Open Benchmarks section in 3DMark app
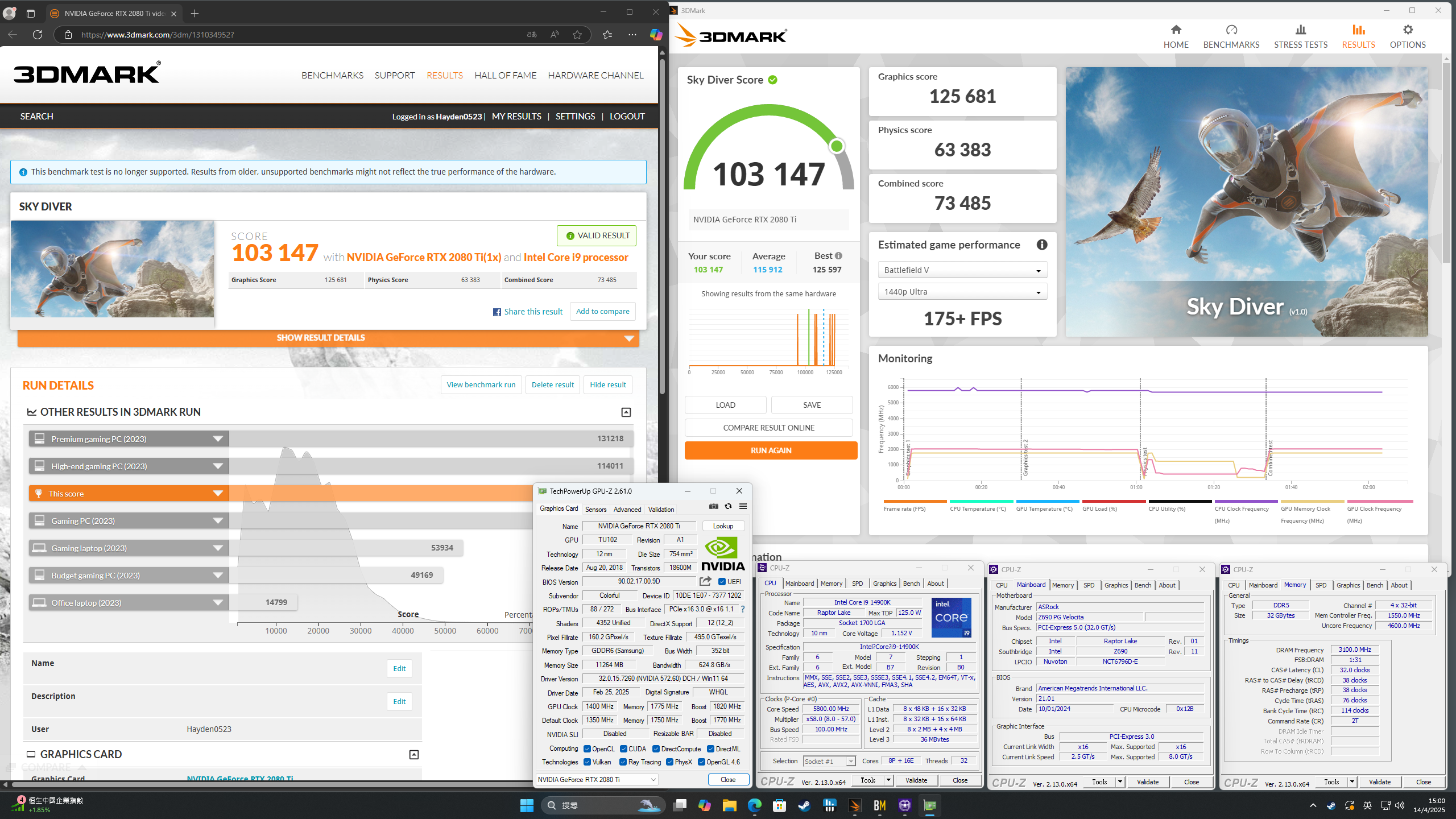1456x819 pixels. click(x=1231, y=36)
